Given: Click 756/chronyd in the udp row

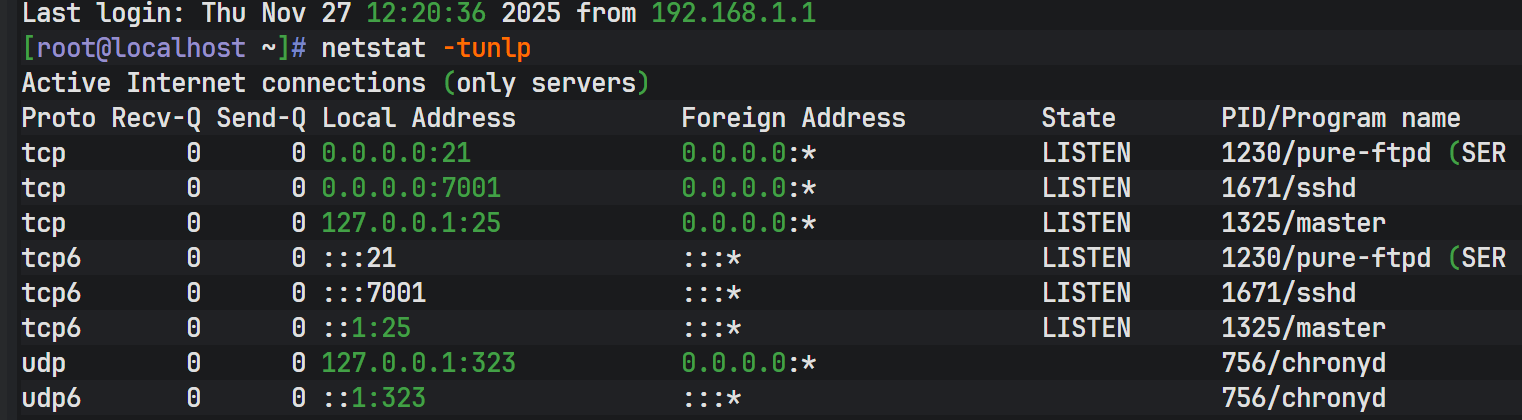Looking at the screenshot, I should point(1303,363).
